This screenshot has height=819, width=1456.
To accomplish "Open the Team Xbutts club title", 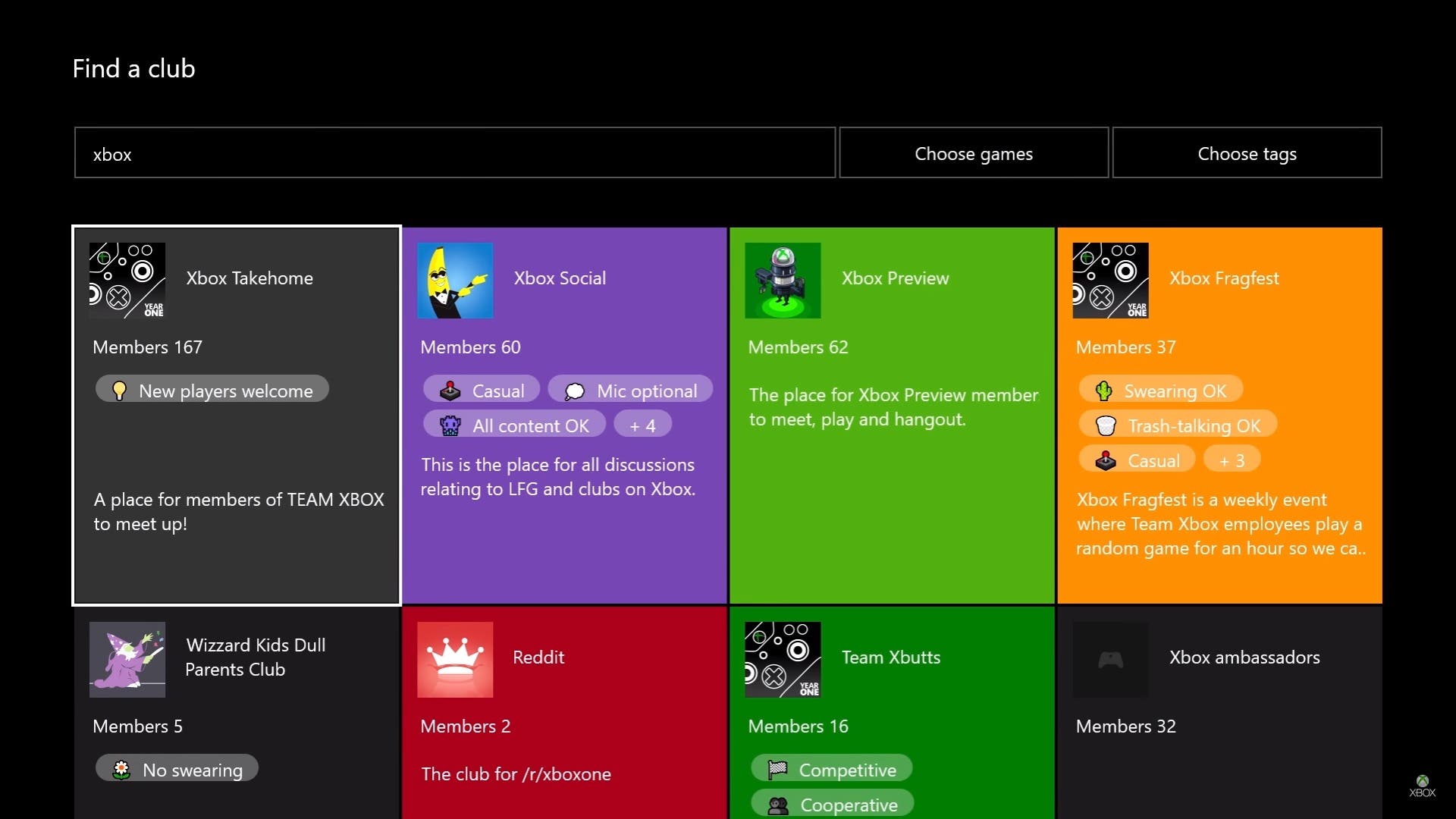I will (x=891, y=657).
